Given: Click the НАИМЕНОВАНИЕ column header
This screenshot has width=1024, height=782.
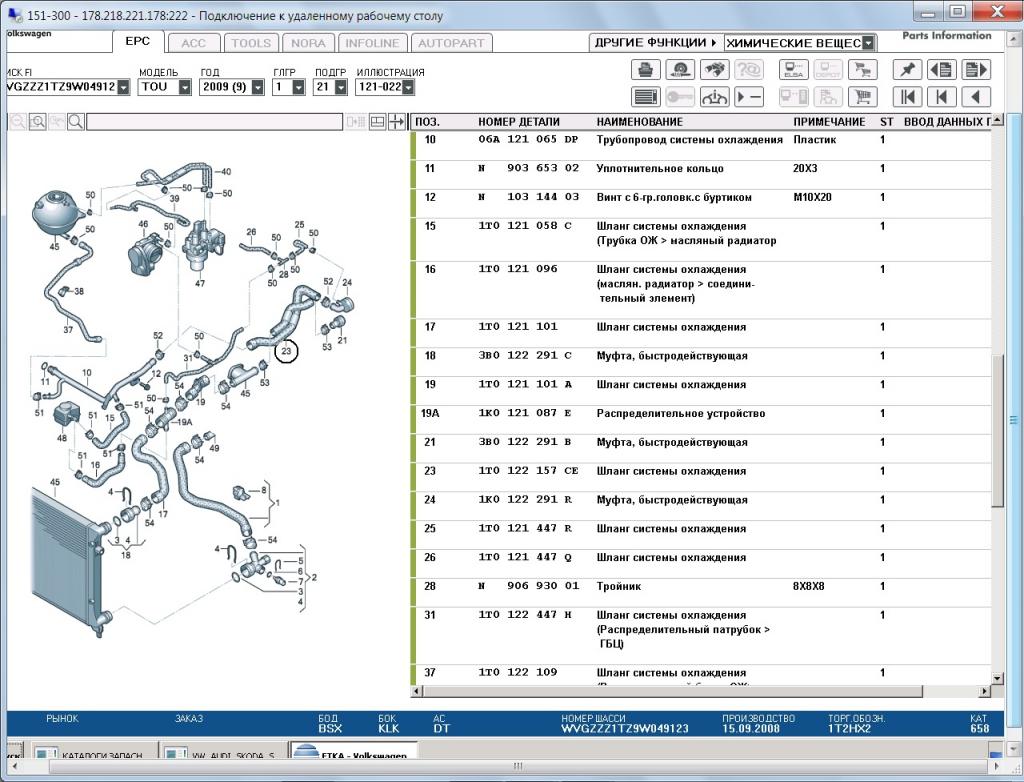Looking at the screenshot, I should click(x=639, y=122).
